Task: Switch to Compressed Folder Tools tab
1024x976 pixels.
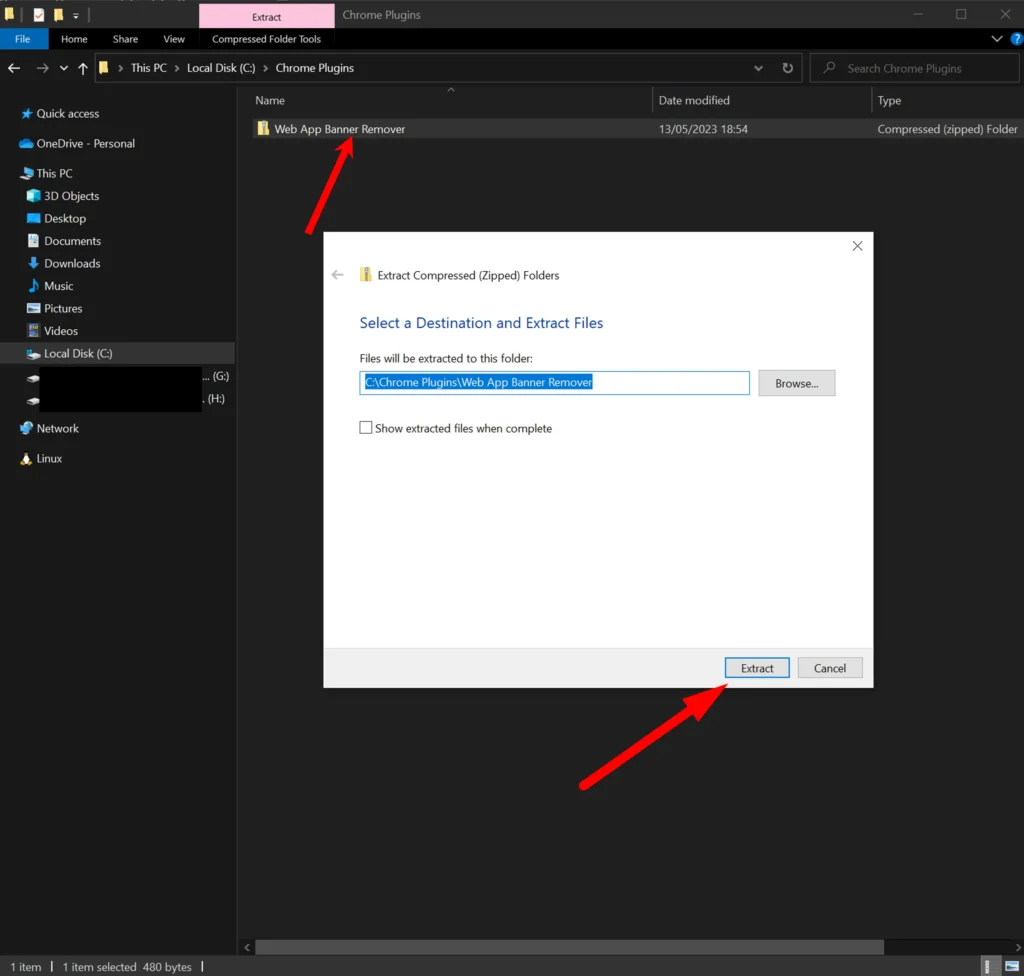Action: click(x=266, y=39)
